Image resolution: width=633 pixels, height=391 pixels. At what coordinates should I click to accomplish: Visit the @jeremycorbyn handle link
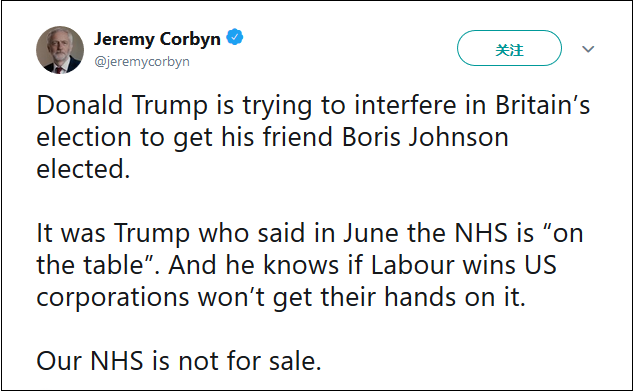click(142, 61)
